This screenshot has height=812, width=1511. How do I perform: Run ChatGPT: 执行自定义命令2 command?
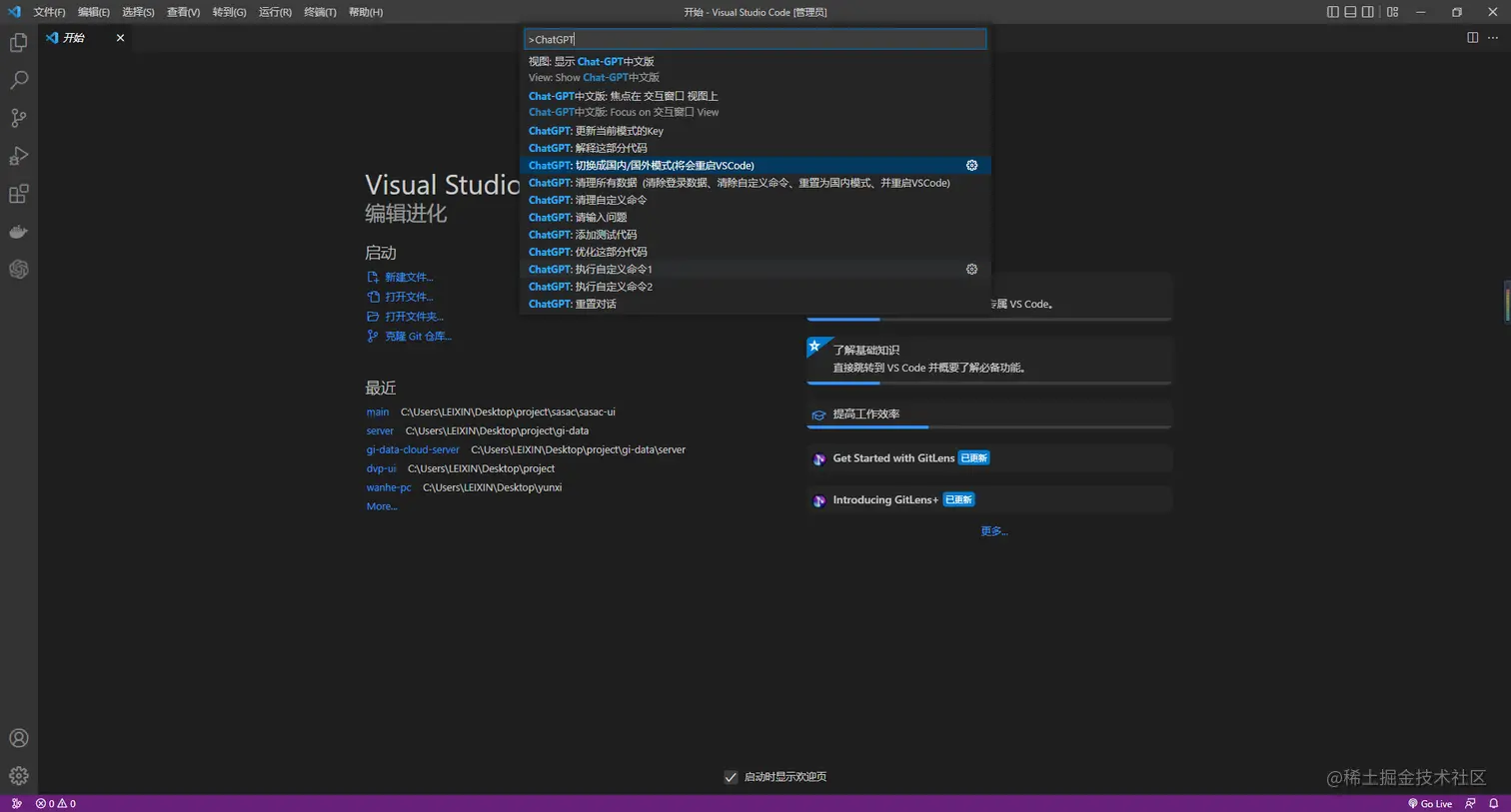pos(755,287)
